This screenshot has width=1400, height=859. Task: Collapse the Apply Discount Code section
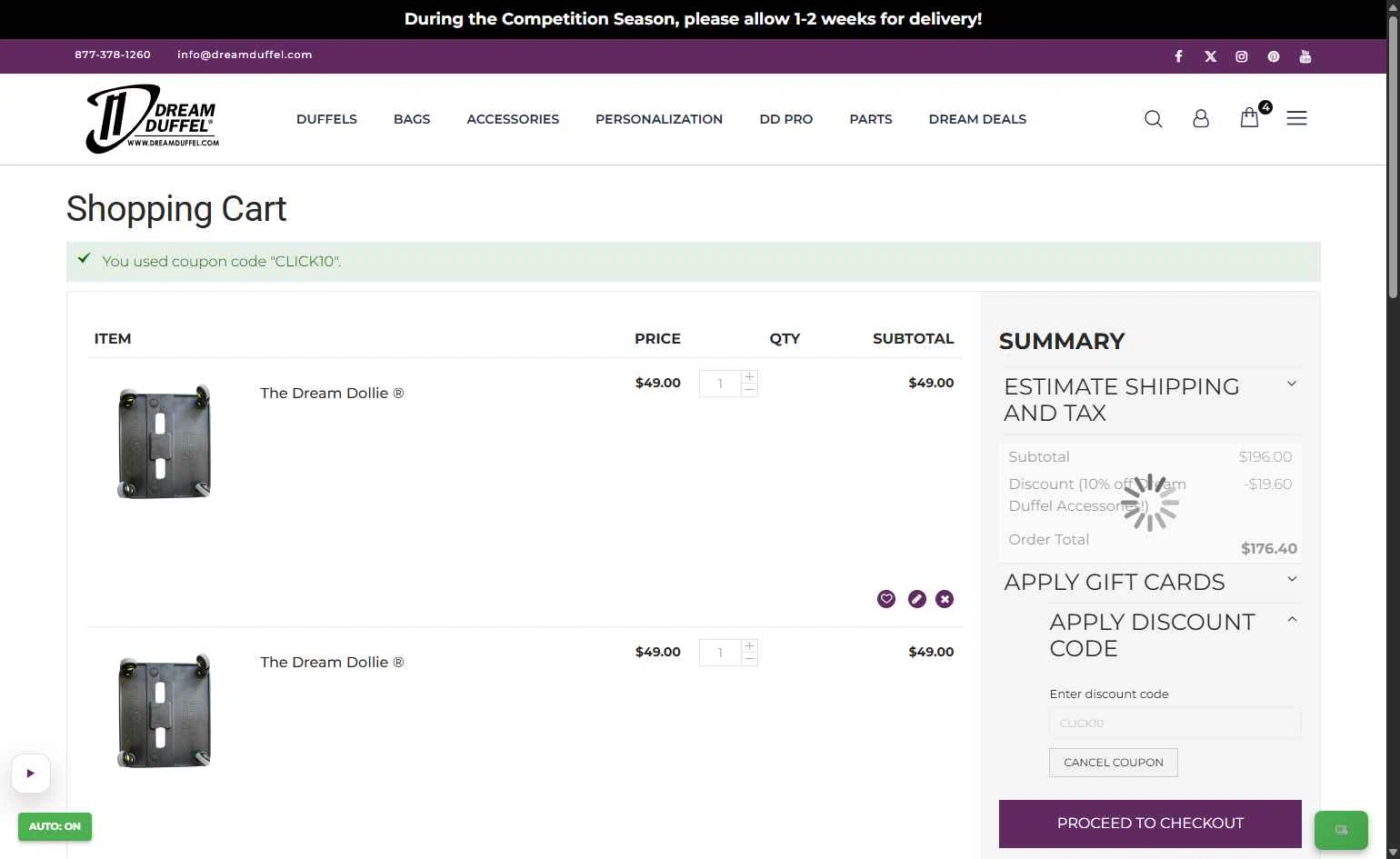[x=1175, y=634]
